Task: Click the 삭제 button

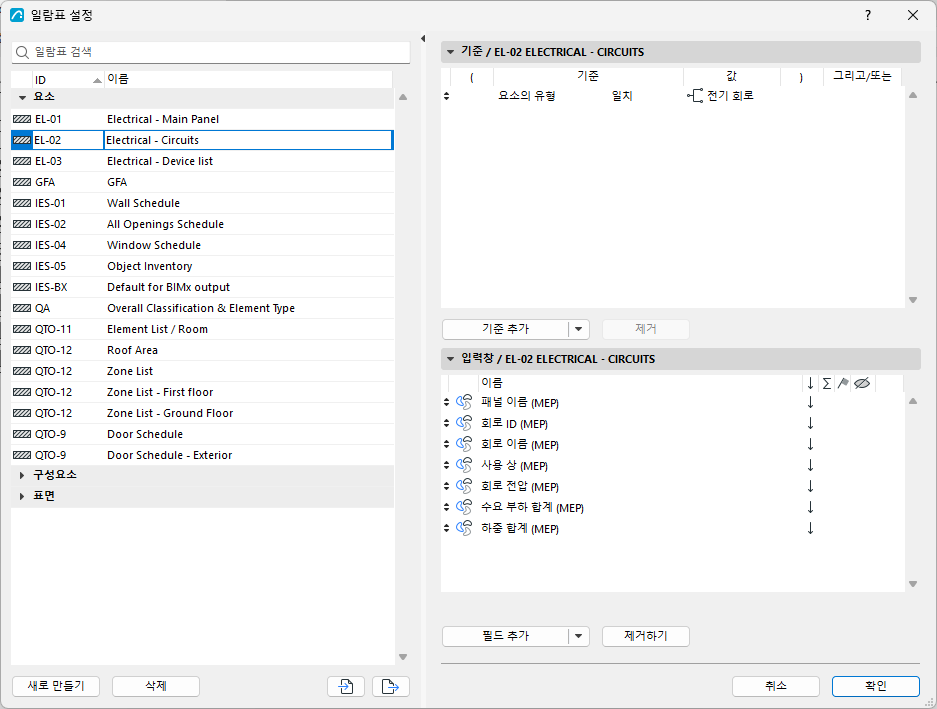Action: click(x=156, y=686)
